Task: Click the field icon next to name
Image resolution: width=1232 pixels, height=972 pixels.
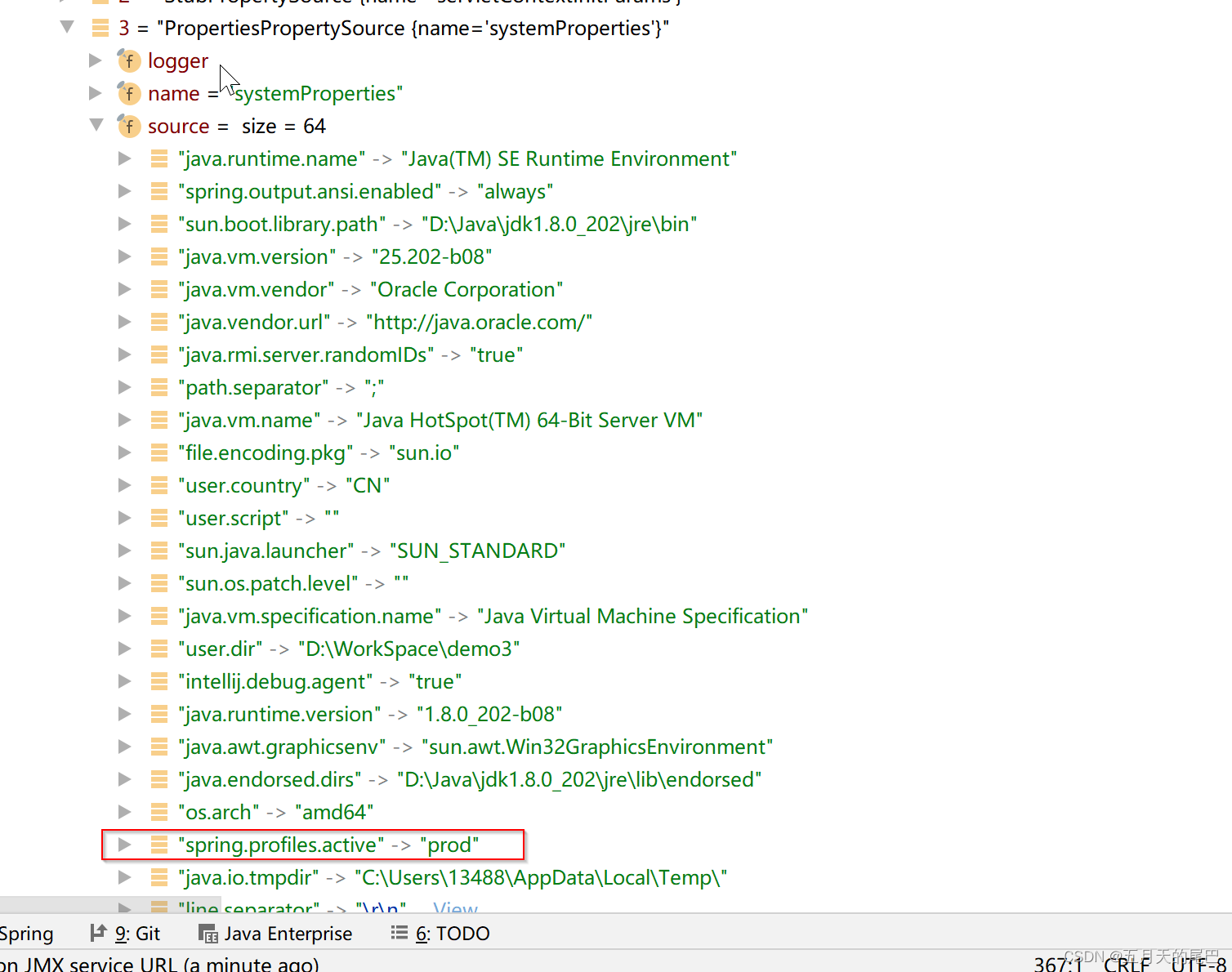Action: coord(128,93)
